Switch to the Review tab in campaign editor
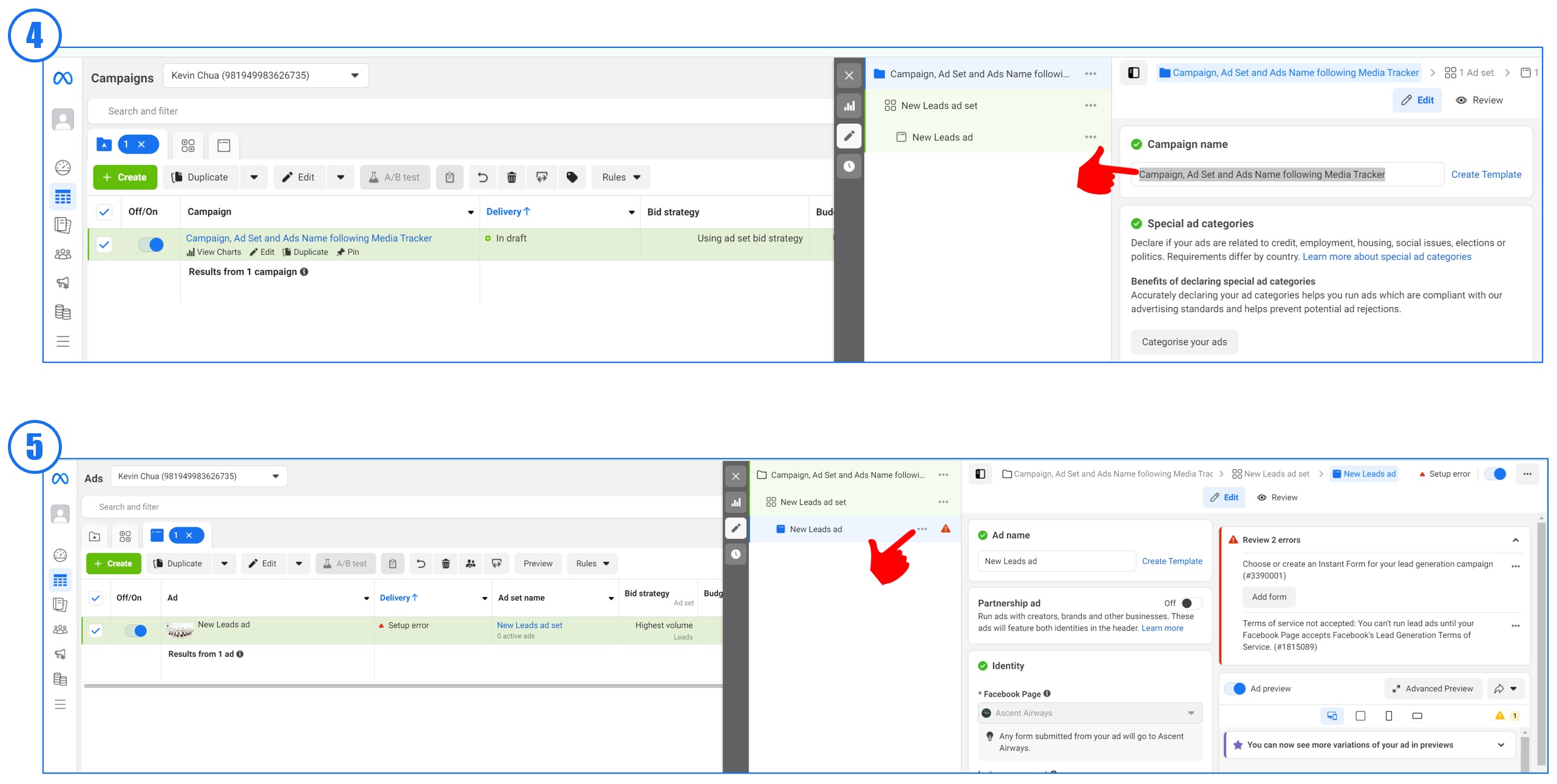Screen dimensions: 1557x784 click(x=1479, y=100)
